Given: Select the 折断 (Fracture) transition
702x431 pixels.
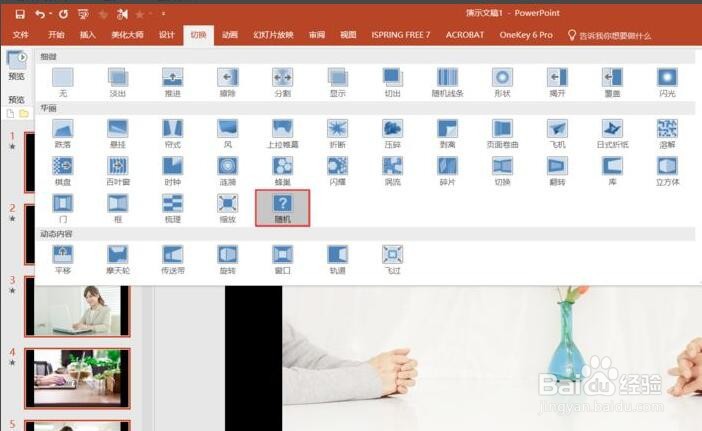Looking at the screenshot, I should click(338, 134).
